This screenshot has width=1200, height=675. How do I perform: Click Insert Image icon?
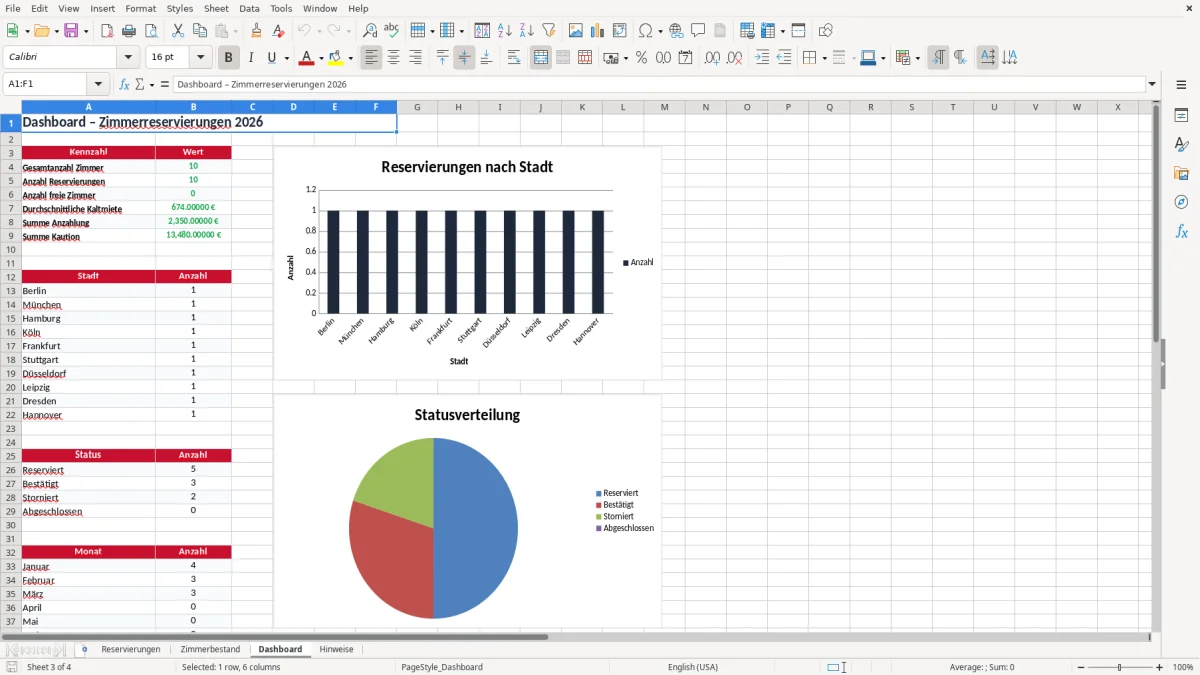(x=576, y=31)
